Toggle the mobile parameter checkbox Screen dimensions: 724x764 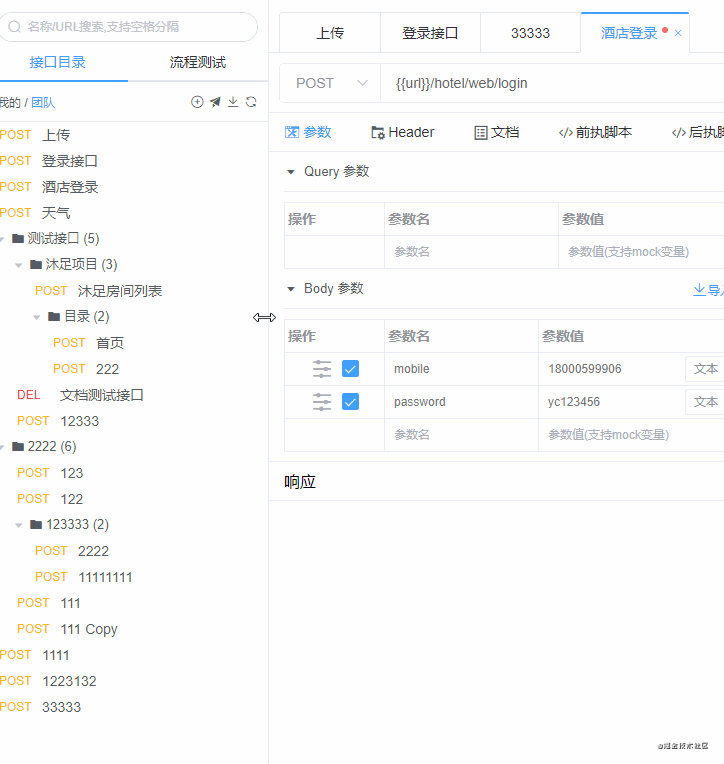350,369
